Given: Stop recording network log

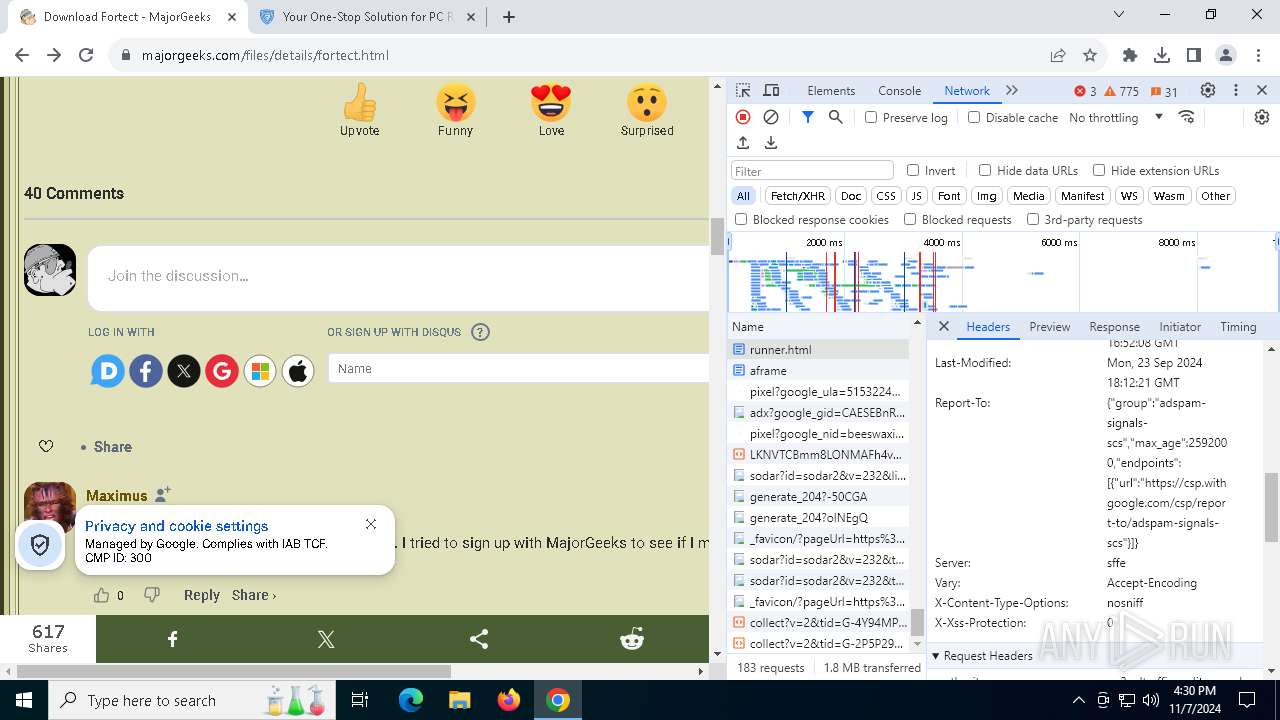Looking at the screenshot, I should (743, 117).
